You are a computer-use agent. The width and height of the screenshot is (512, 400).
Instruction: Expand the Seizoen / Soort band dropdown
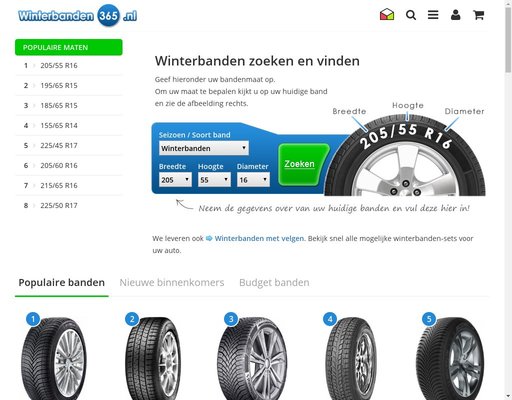click(204, 148)
